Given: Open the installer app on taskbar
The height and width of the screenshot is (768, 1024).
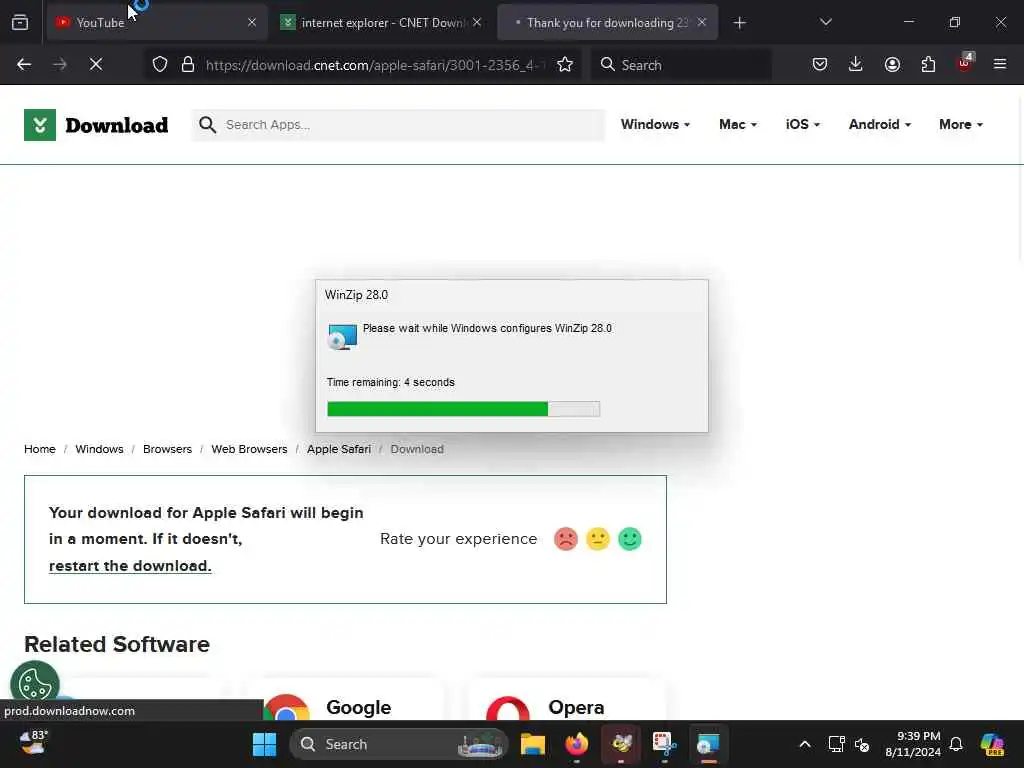Looking at the screenshot, I should coord(708,744).
